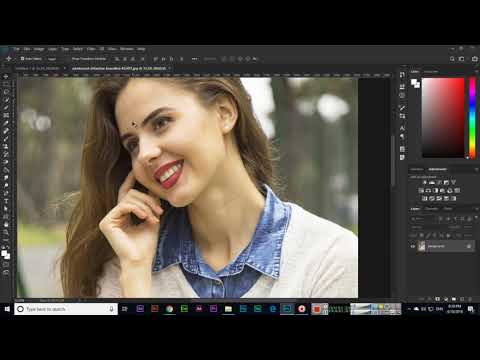
Task: Add a layer mask
Action: [x=438, y=299]
